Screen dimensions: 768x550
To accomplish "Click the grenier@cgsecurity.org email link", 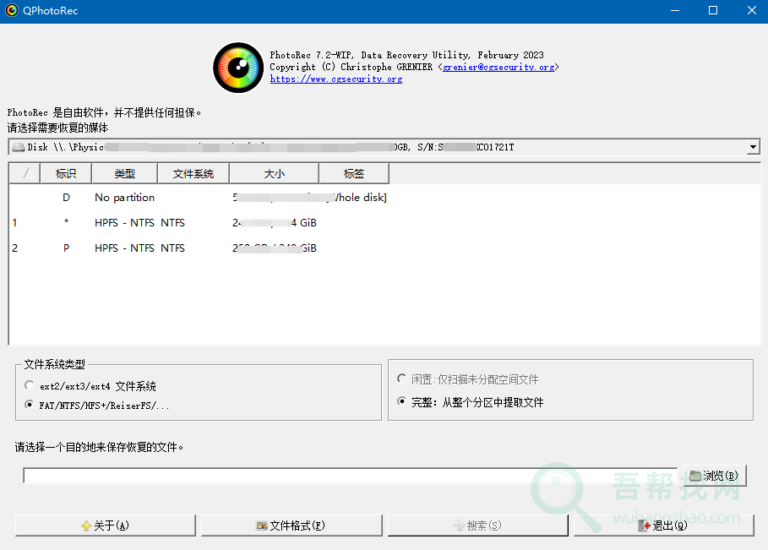I will 497,67.
